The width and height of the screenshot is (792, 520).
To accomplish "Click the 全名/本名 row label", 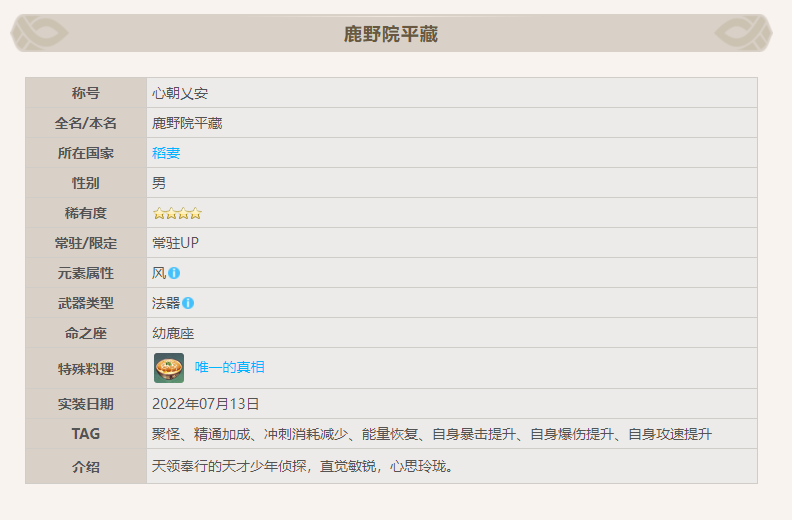I will (86, 123).
